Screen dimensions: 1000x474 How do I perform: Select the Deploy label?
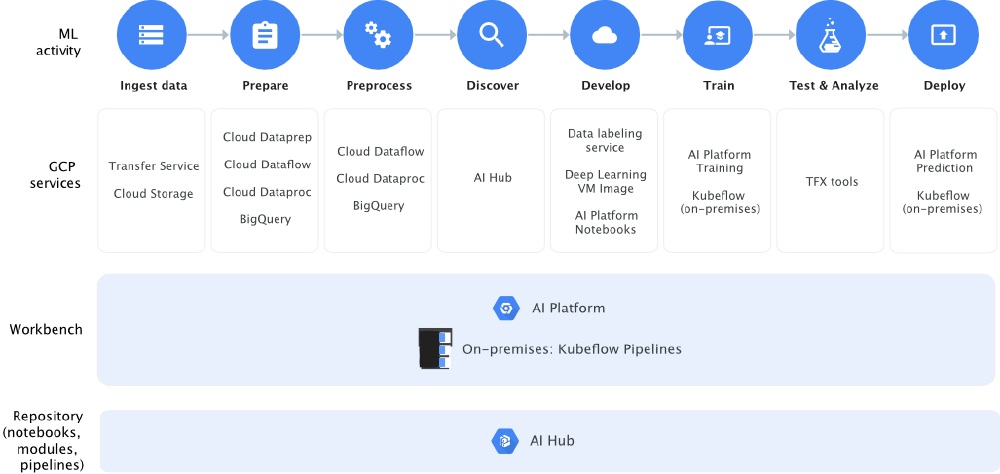coord(945,85)
